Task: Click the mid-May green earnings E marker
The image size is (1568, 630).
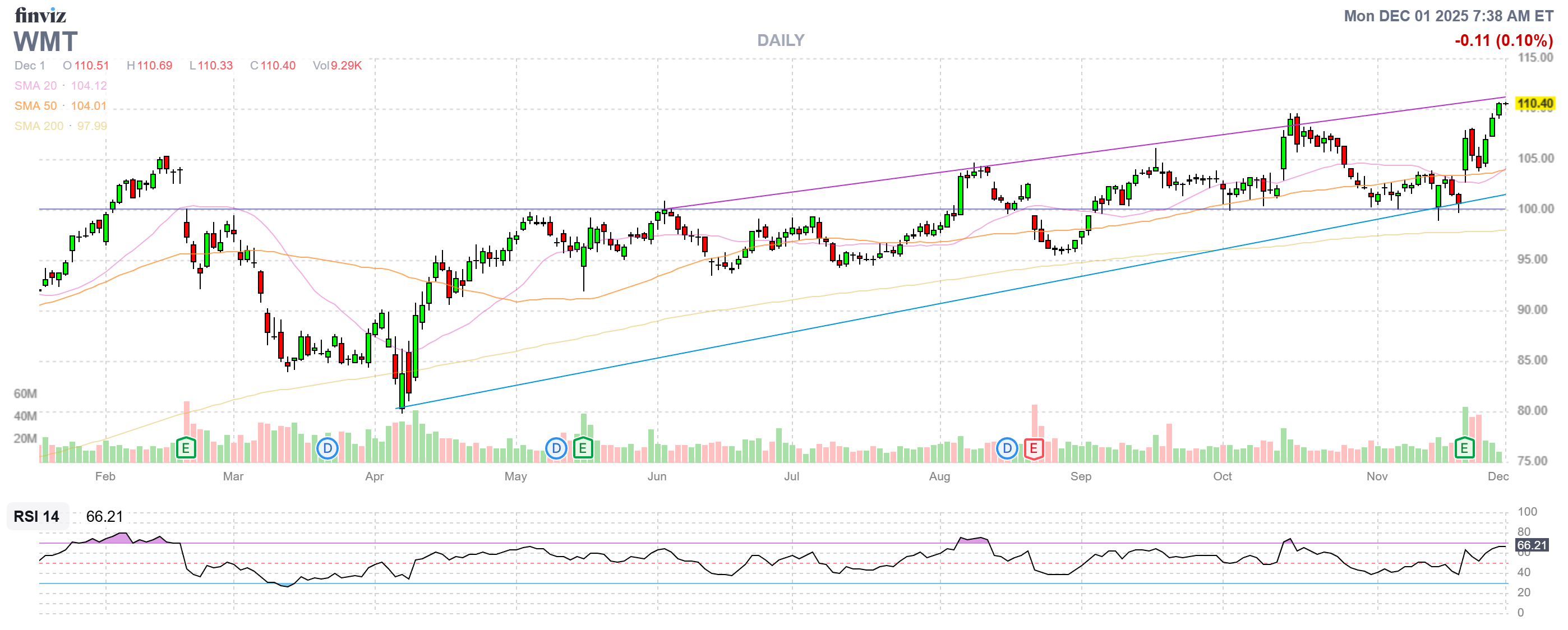Action: pos(583,449)
